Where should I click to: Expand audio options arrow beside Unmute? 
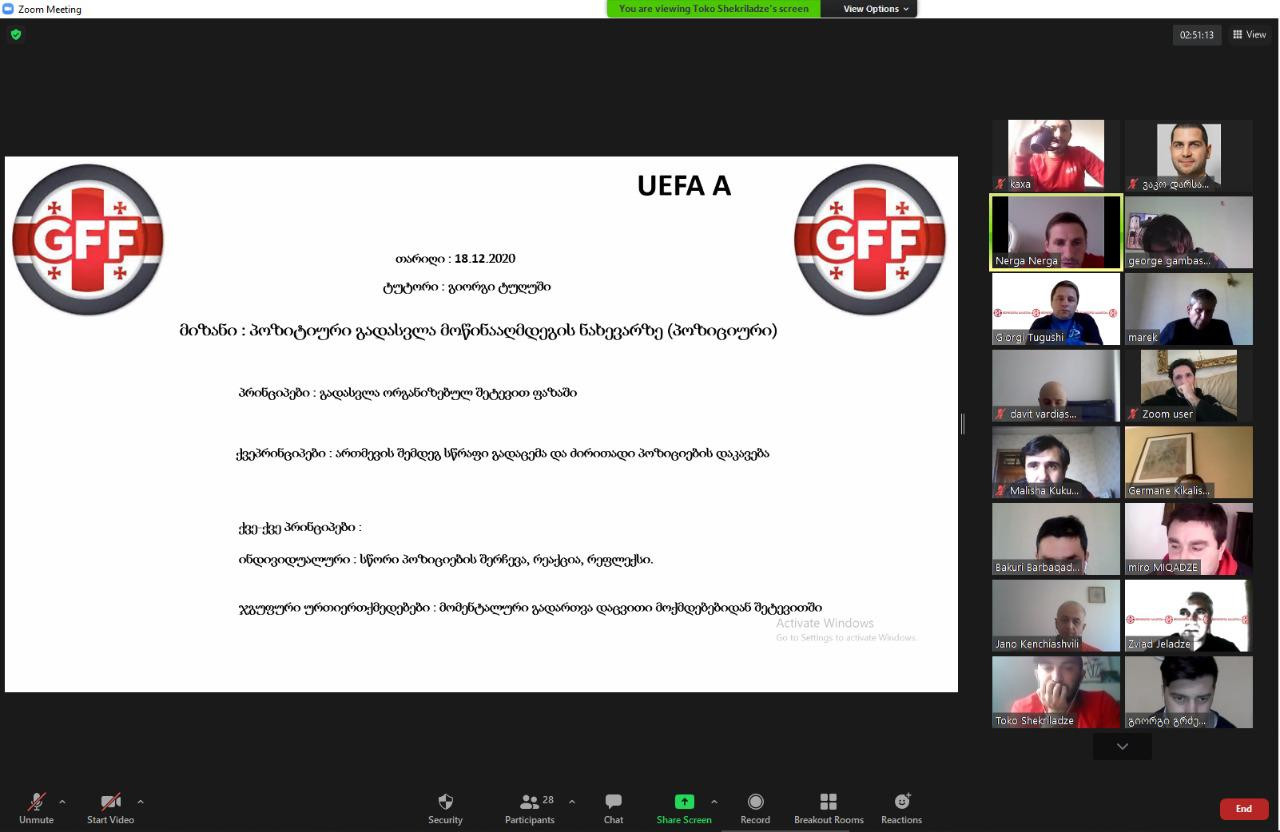click(62, 802)
